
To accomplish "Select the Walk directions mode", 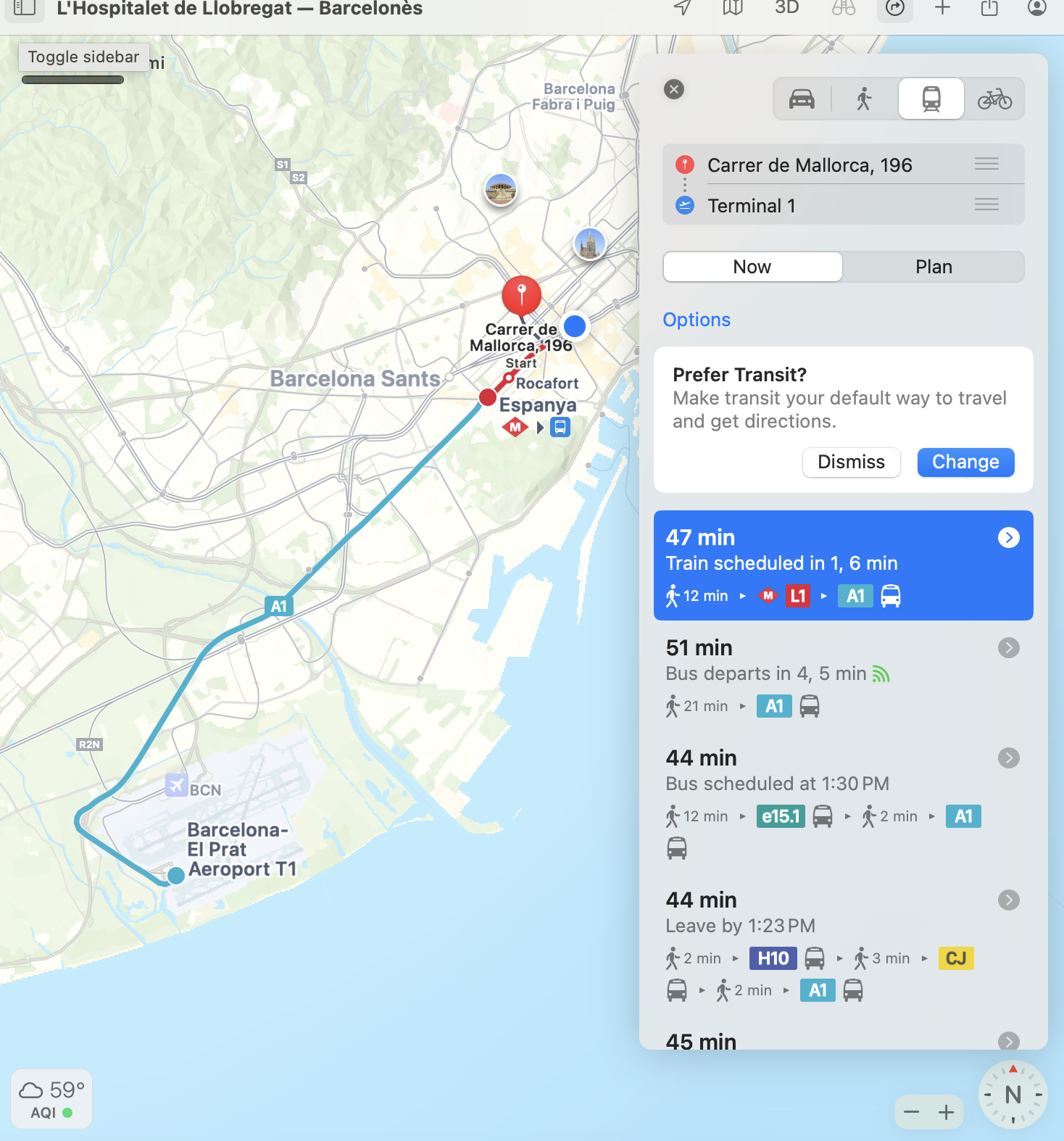I will tap(863, 99).
